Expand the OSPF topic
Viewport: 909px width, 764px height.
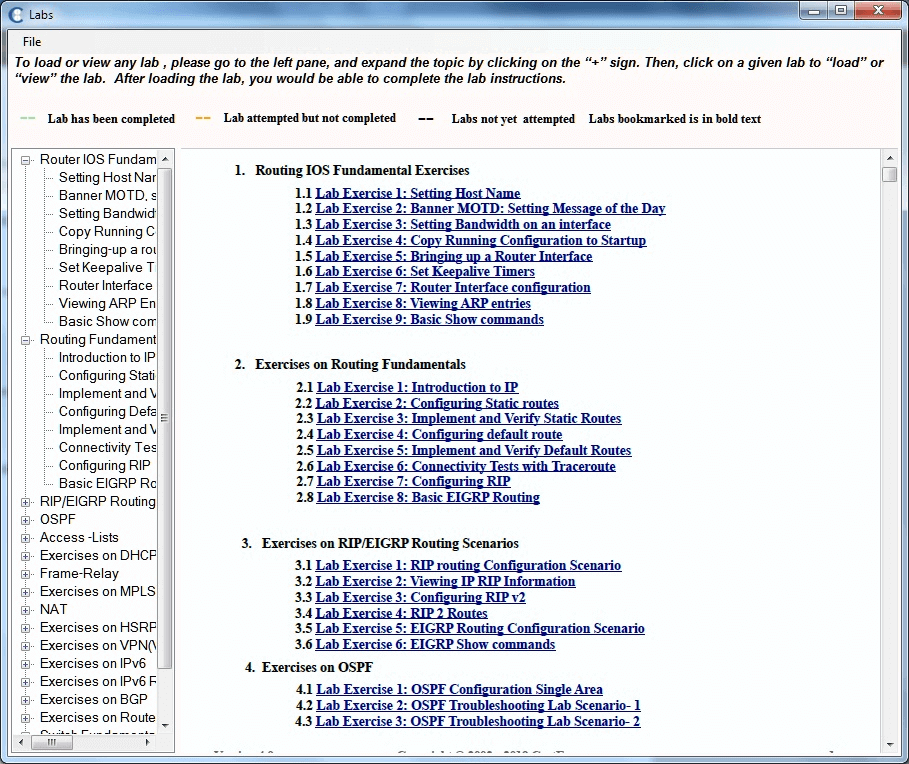click(x=28, y=519)
